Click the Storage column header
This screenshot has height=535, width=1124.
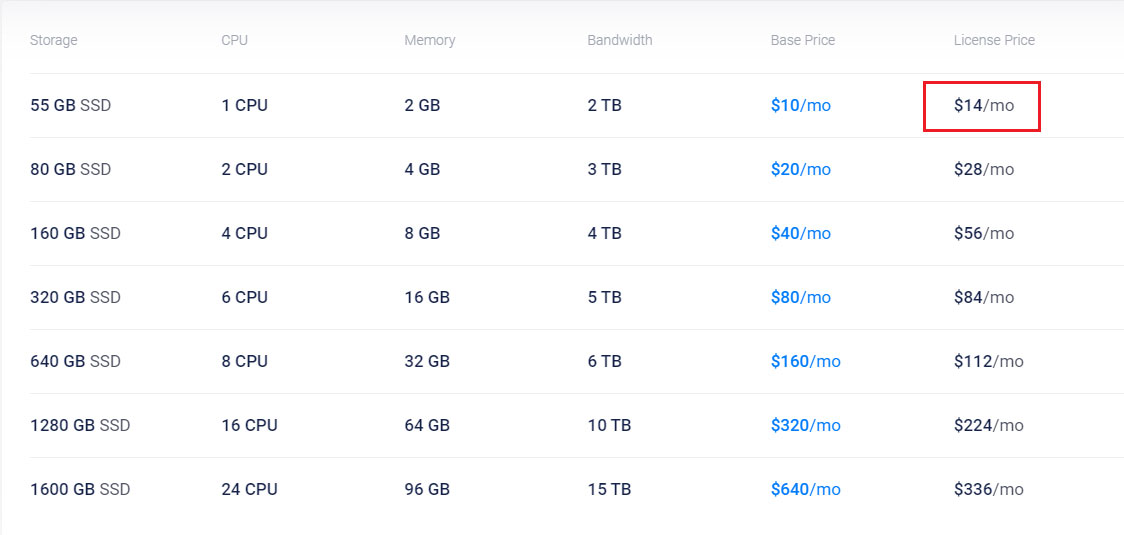tap(54, 40)
